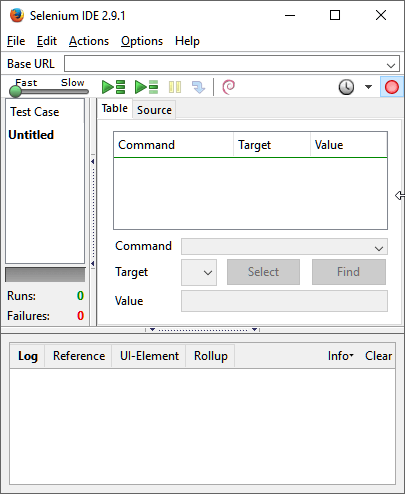Select the Log tab

pyautogui.click(x=28, y=356)
